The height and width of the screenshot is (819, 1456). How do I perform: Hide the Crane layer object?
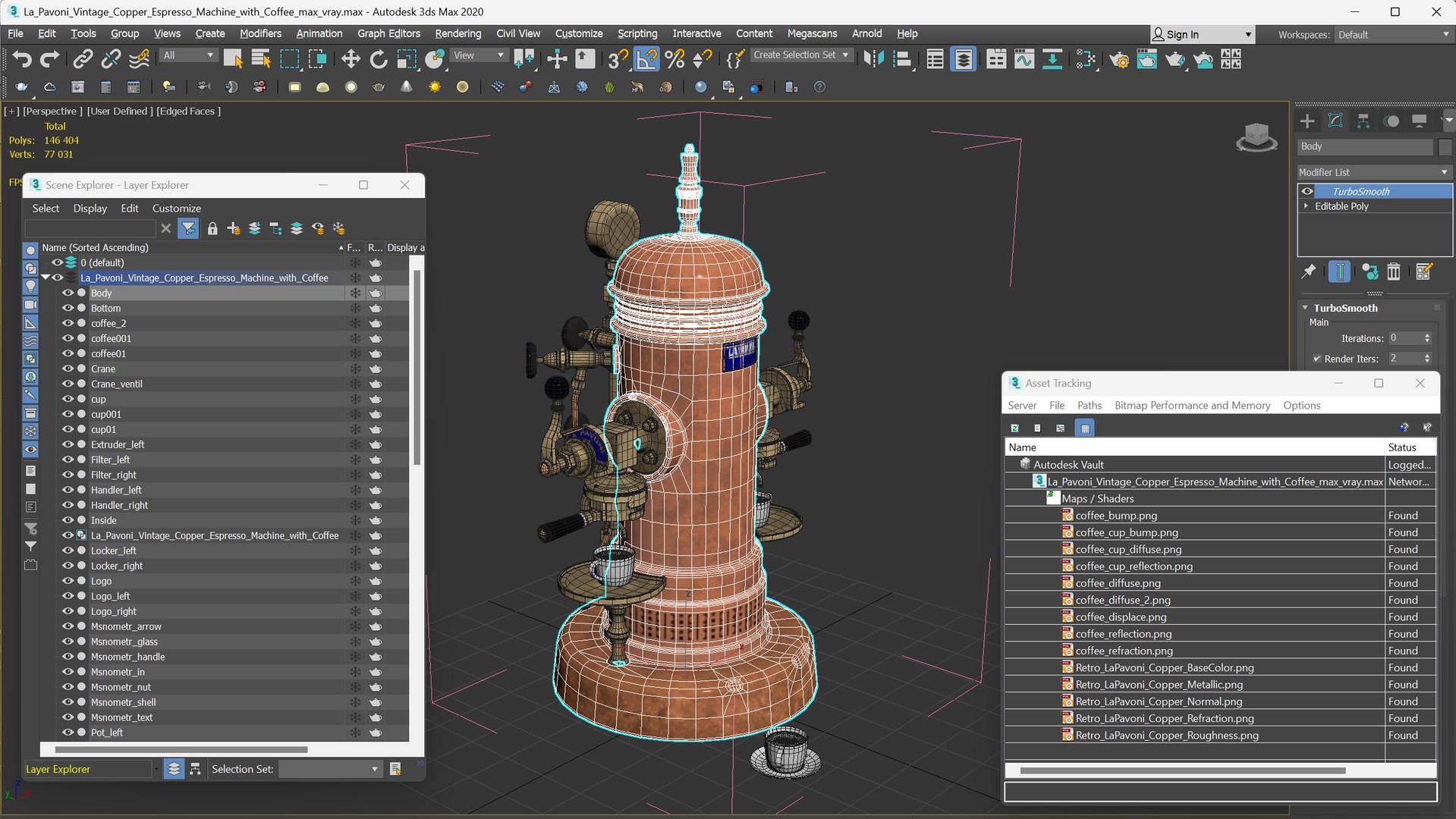68,369
